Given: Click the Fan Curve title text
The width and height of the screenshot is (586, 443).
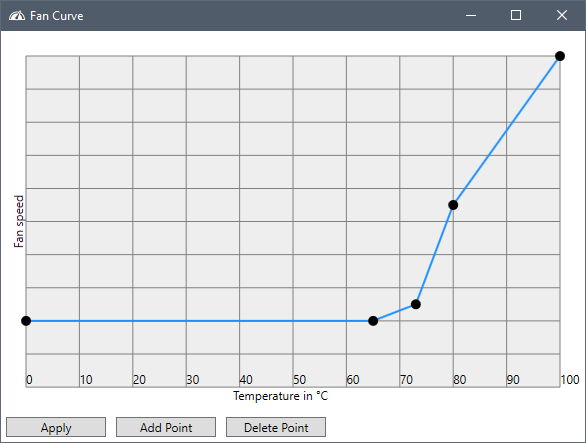Looking at the screenshot, I should (x=56, y=16).
